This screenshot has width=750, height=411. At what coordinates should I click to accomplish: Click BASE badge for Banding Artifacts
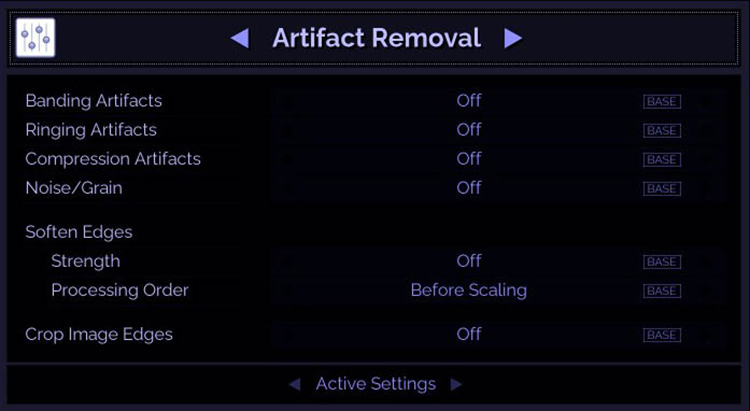coord(661,102)
